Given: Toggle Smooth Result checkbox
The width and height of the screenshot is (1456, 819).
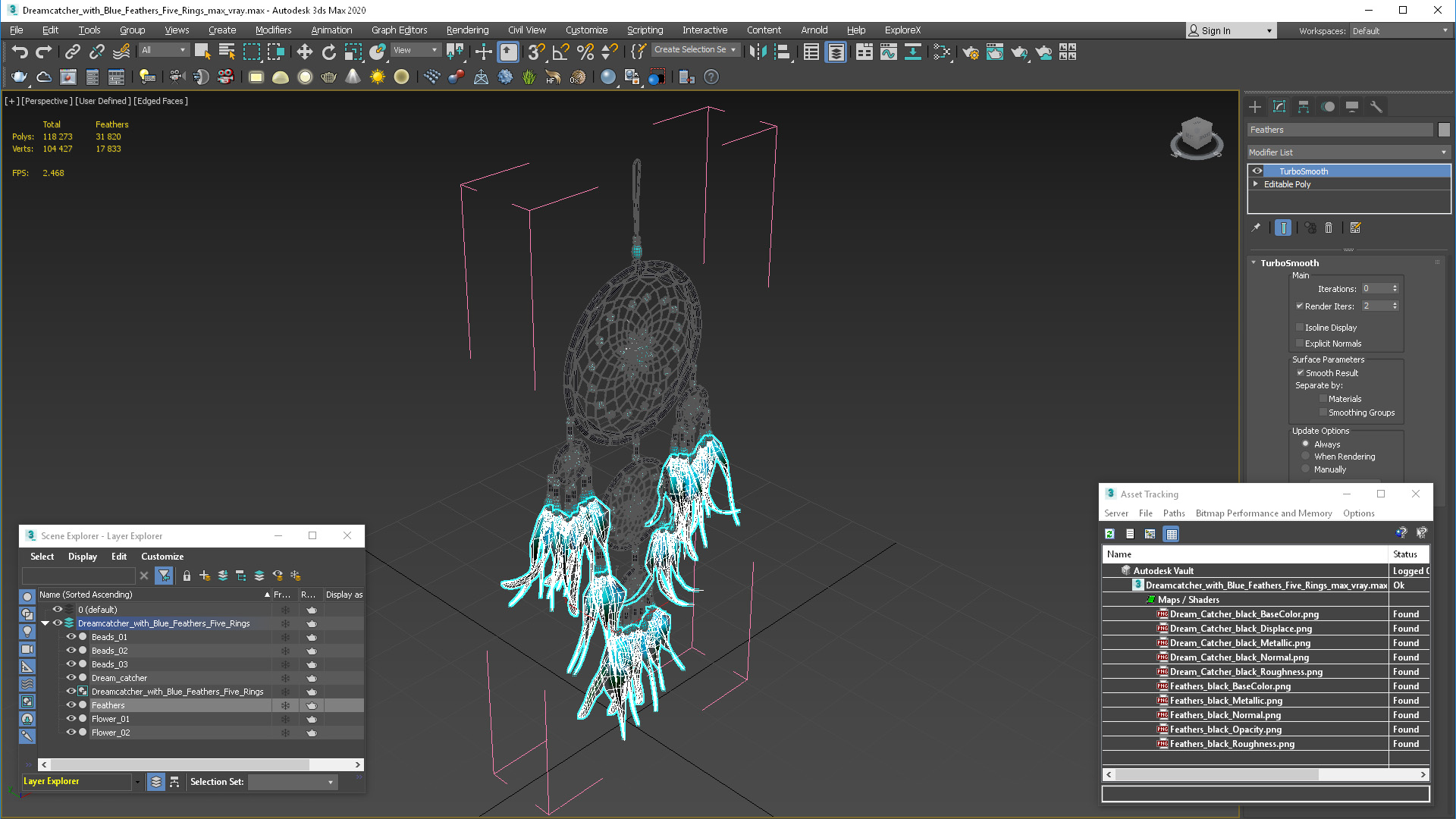Looking at the screenshot, I should 1301,373.
